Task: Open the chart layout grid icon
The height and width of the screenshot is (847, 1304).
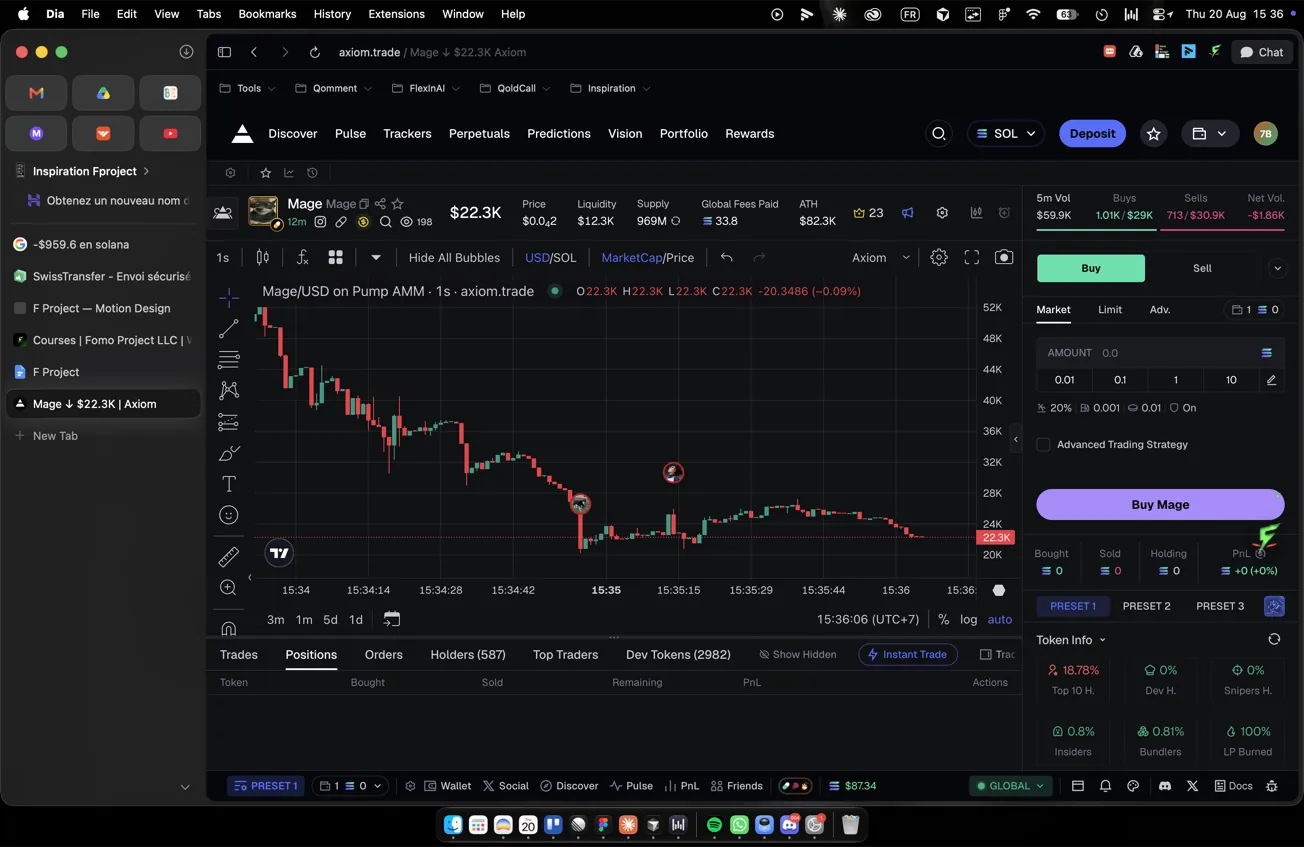Action: 336,257
